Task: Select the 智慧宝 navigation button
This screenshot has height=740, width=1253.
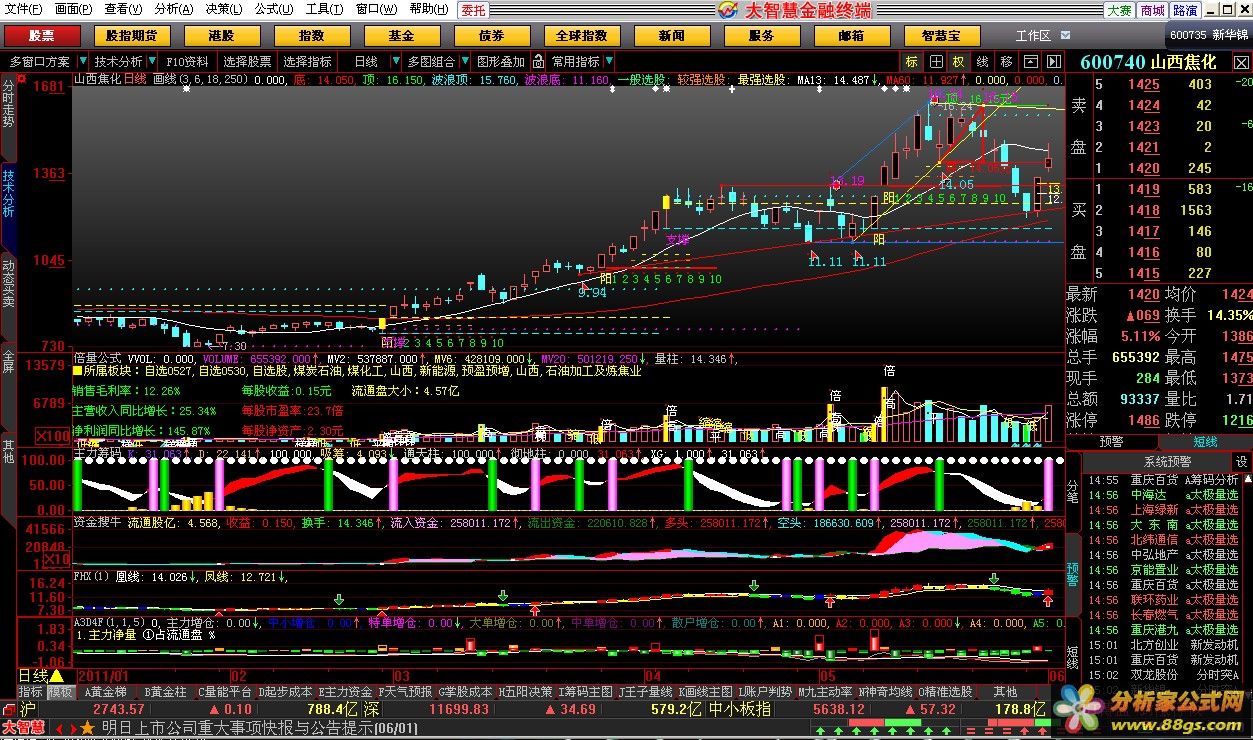Action: [x=941, y=35]
